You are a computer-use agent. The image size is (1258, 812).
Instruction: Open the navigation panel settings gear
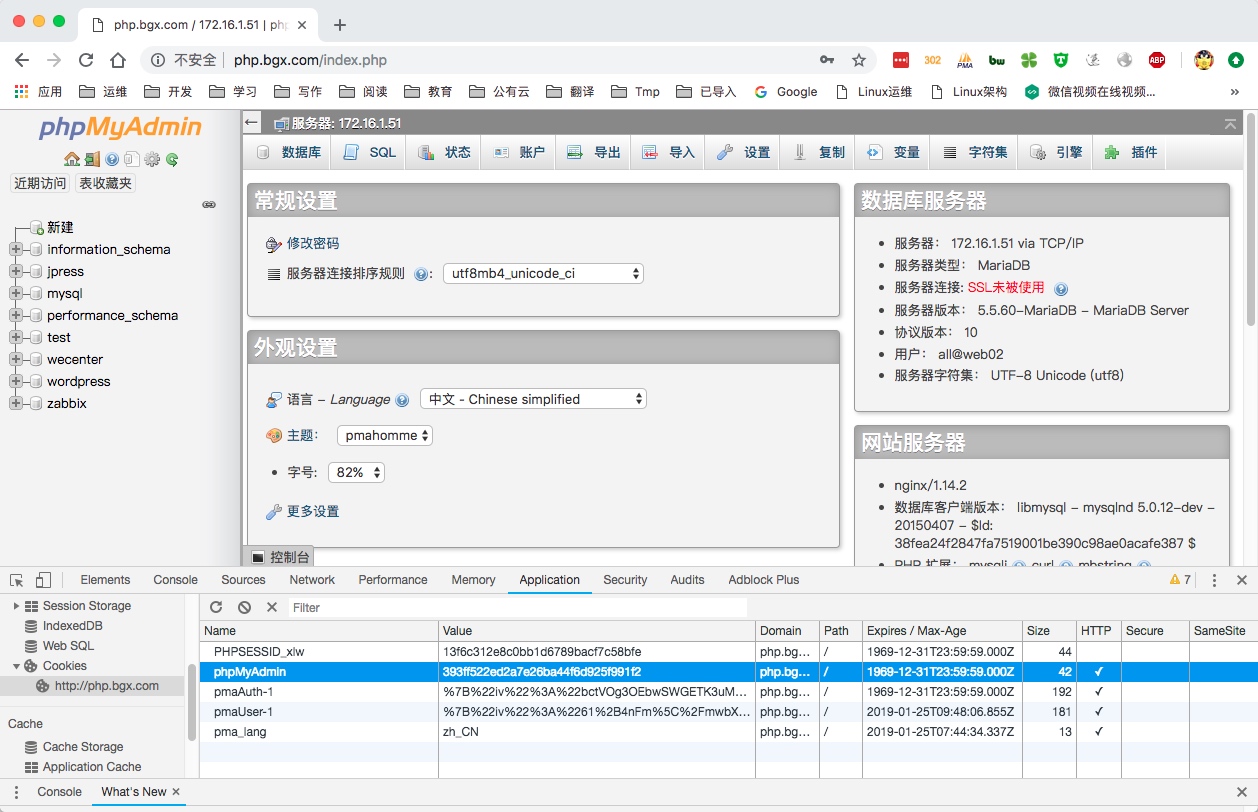coord(152,159)
